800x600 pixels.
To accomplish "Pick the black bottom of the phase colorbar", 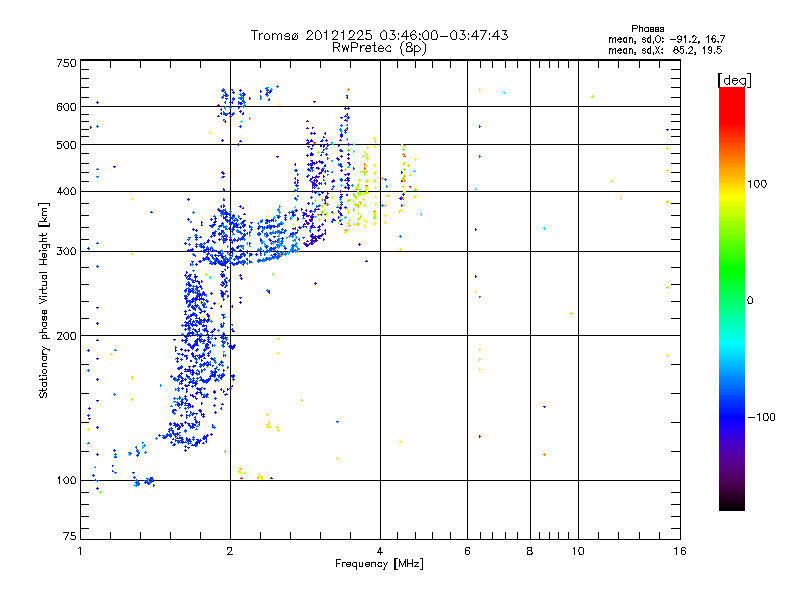I will [732, 503].
